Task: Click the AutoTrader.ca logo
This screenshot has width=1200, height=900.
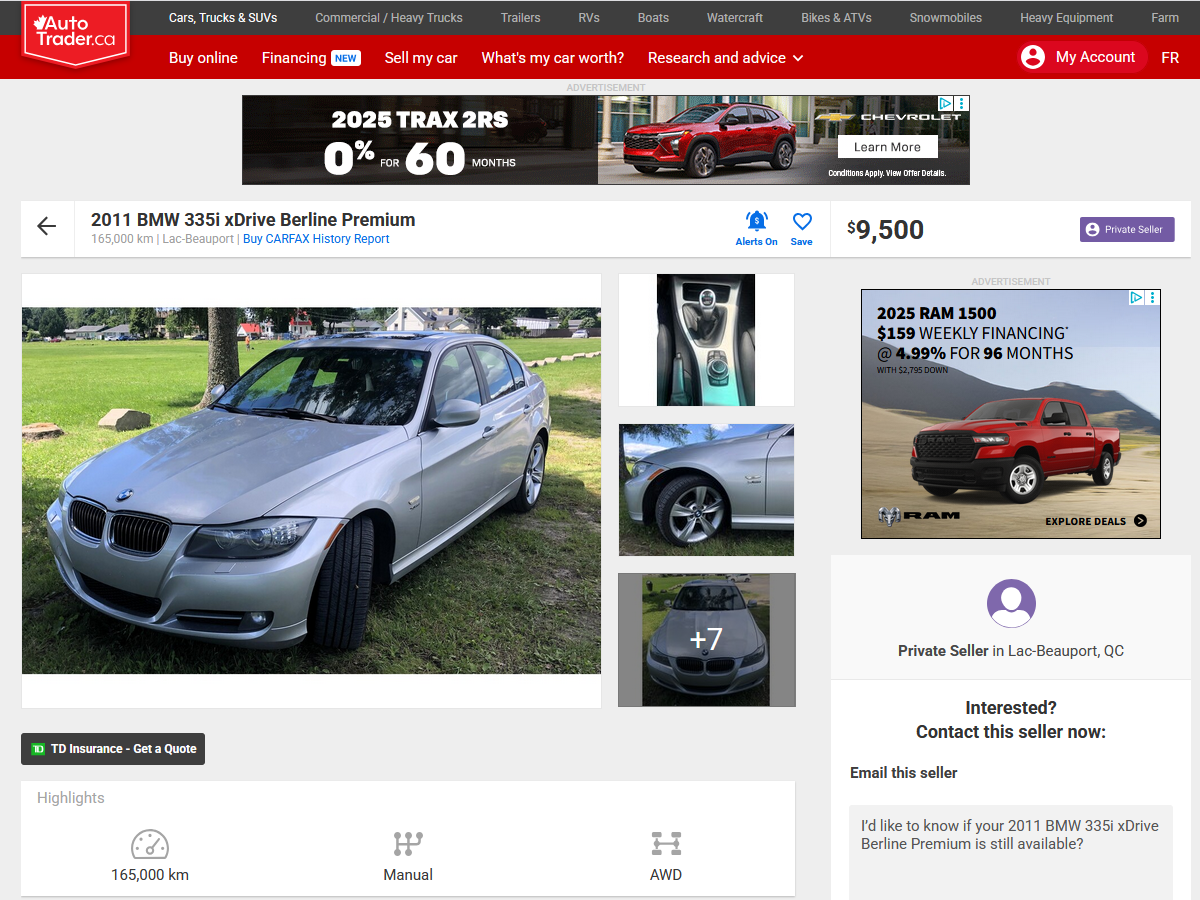Action: coord(76,33)
